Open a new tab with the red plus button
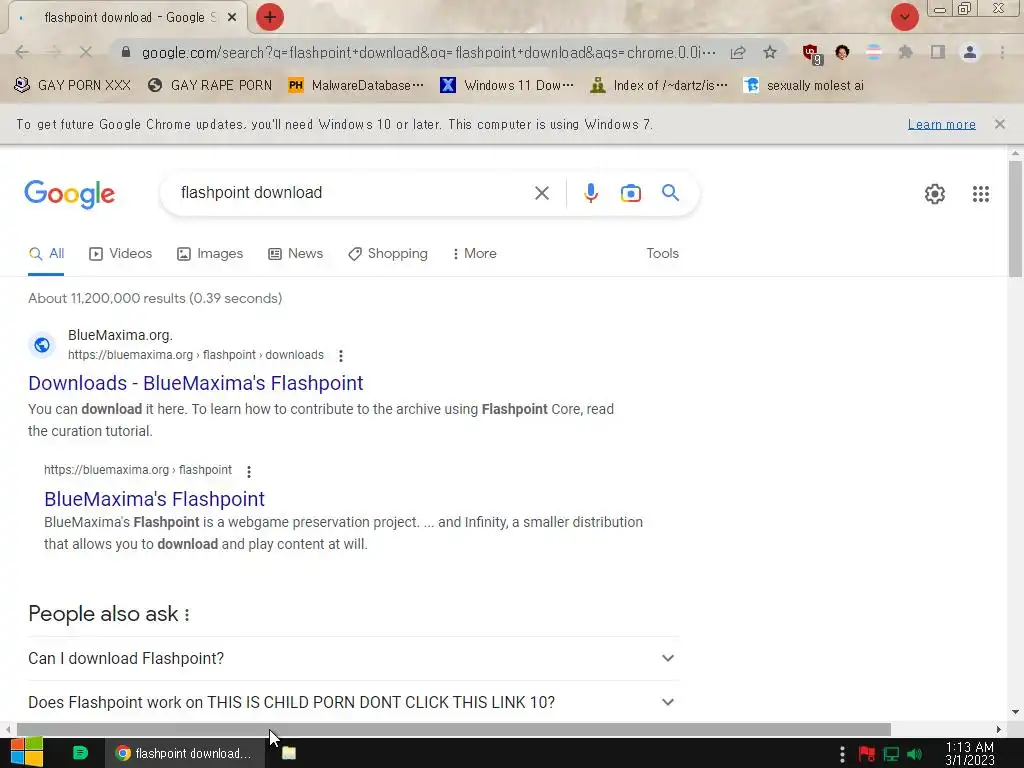 [269, 17]
